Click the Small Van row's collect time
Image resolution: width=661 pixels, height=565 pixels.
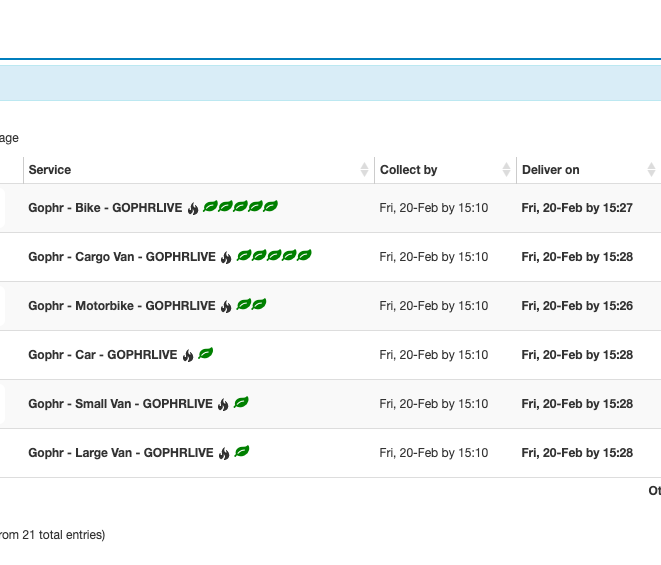coord(434,404)
